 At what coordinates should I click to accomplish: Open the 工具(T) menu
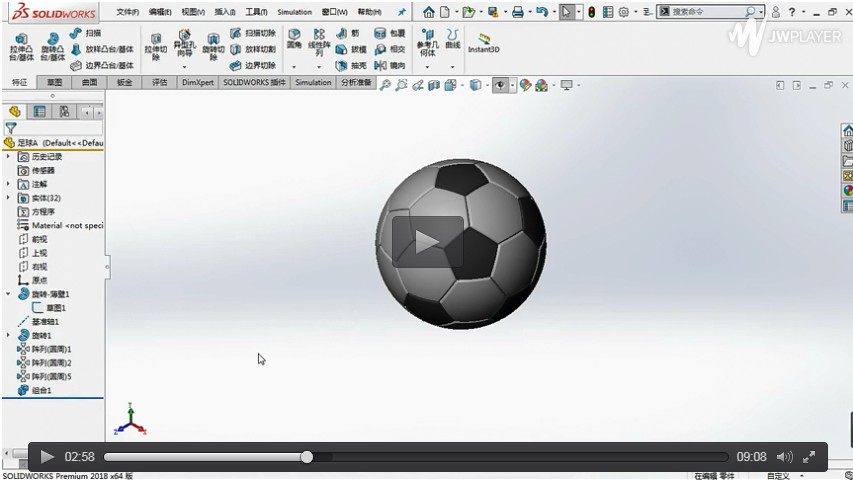(256, 12)
